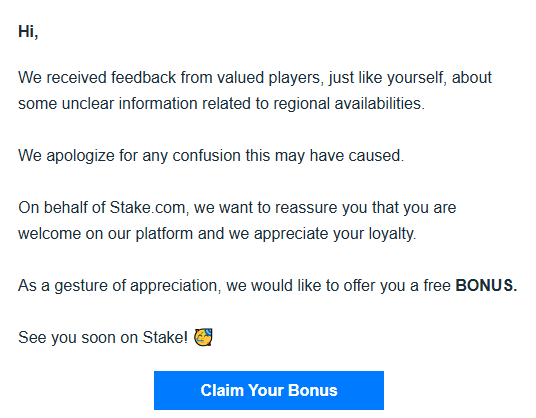Screen dimensions: 536x418
Task: Click the Claim Your Bonus button
Action: click(x=269, y=390)
